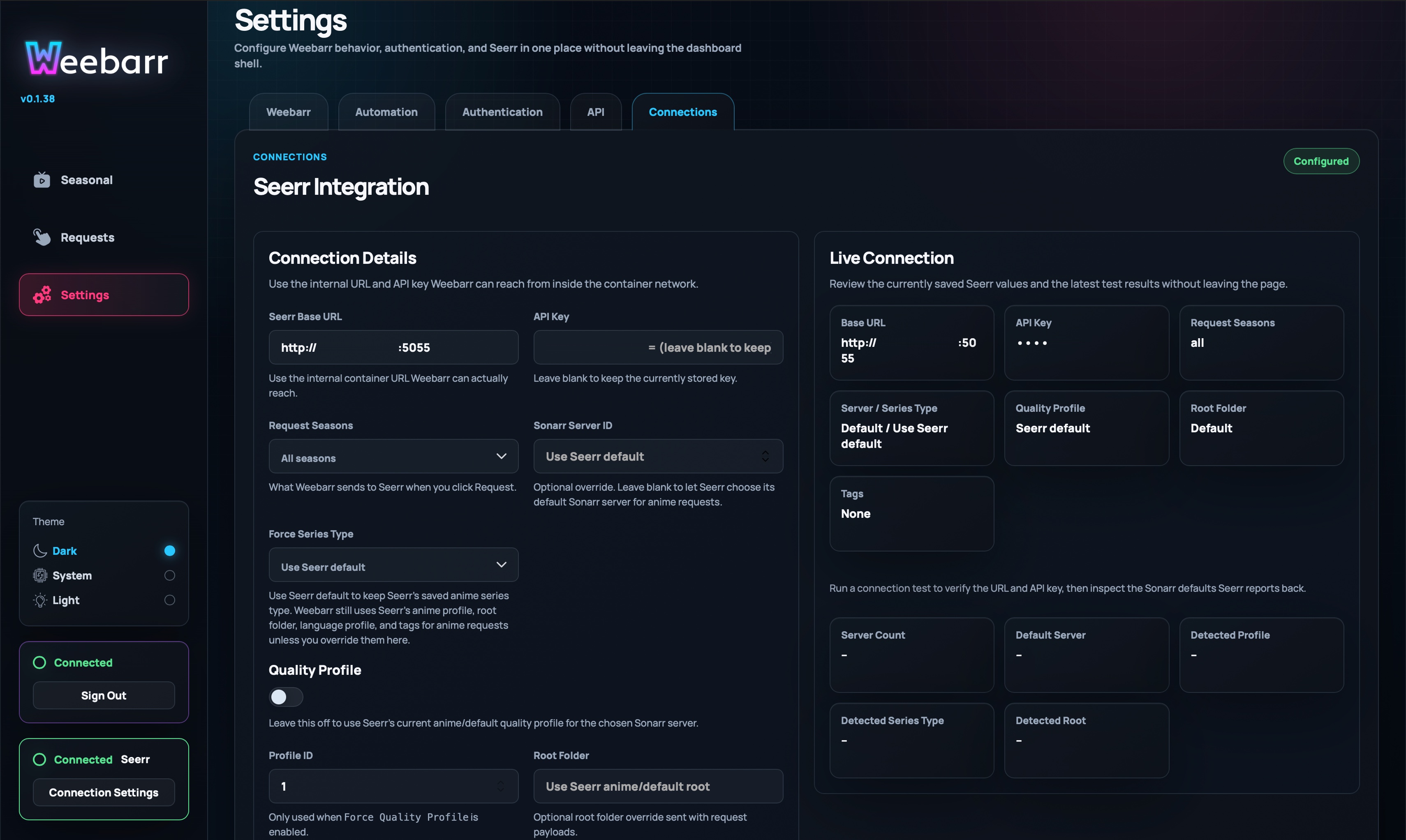The width and height of the screenshot is (1406, 840).
Task: Click the Detected Root card
Action: click(x=1087, y=741)
